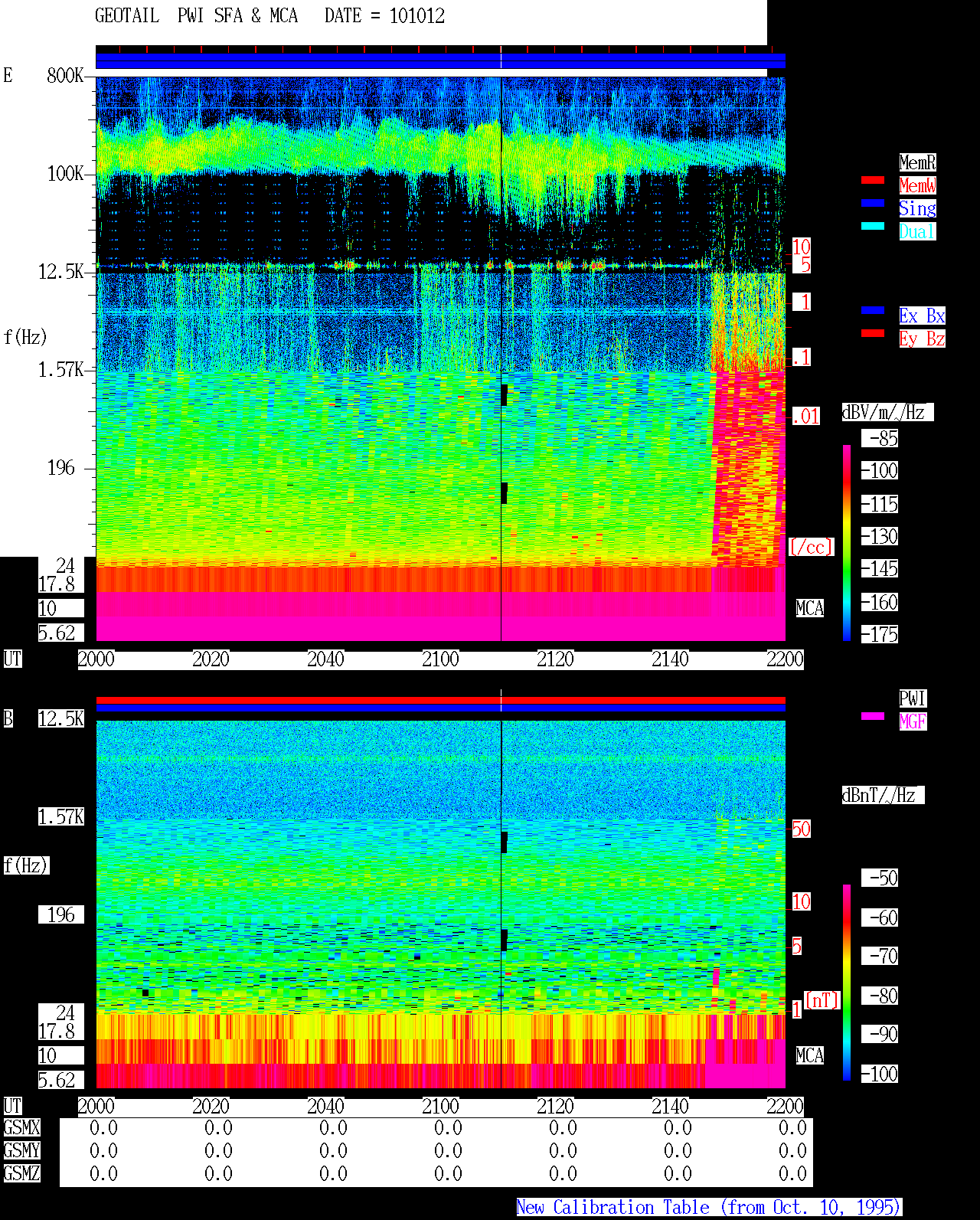Click the E panel '2100' time label
Screen dimensions: 980x1220
click(440, 659)
